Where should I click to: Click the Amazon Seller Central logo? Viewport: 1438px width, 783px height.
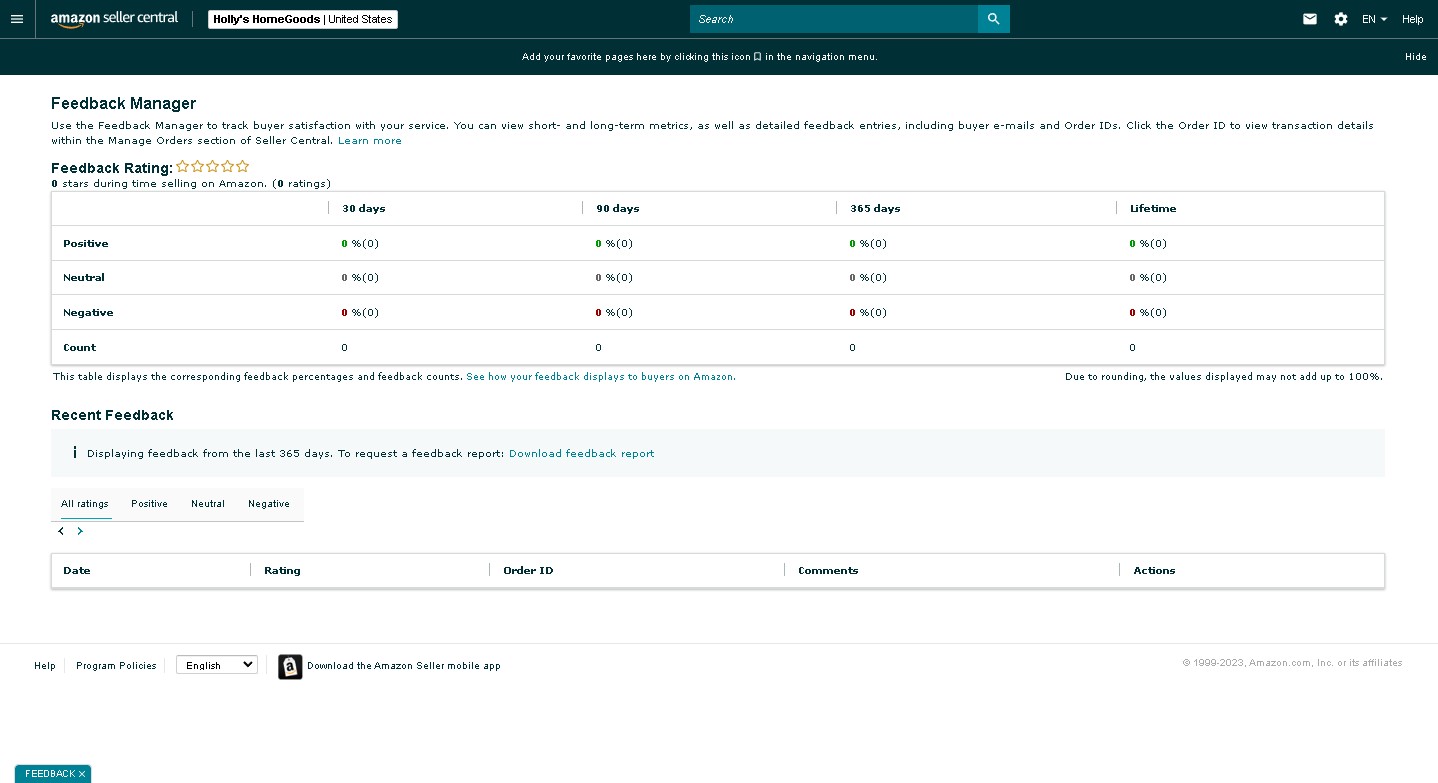point(114,19)
